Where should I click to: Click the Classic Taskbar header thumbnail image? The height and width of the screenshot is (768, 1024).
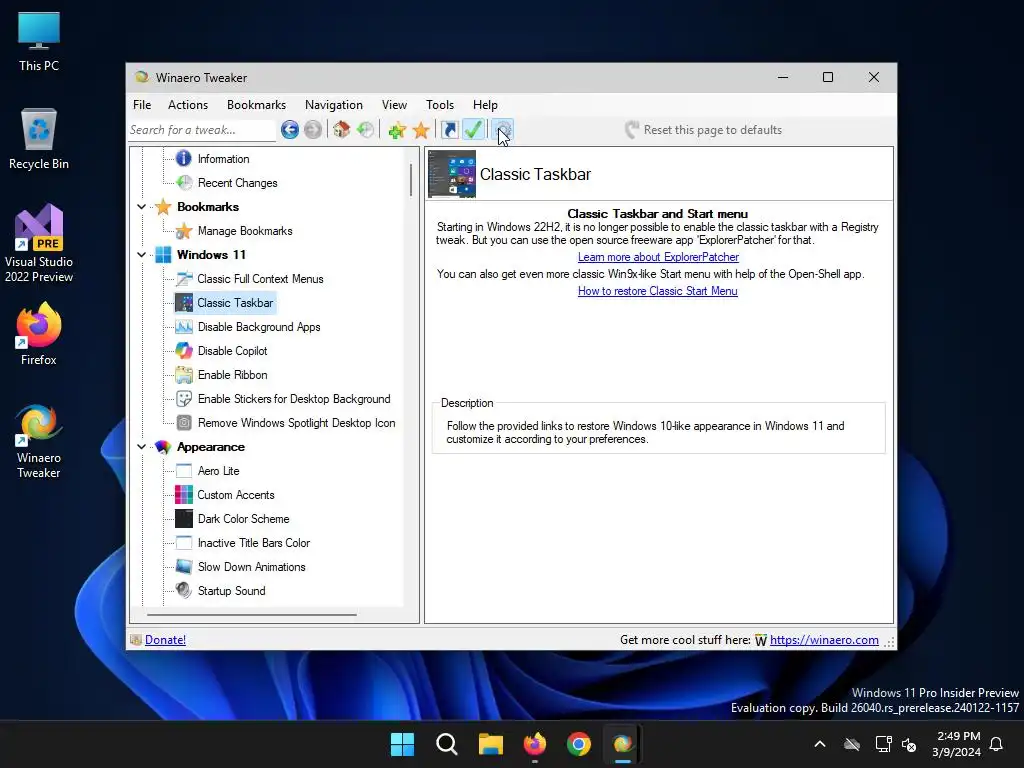click(x=452, y=174)
